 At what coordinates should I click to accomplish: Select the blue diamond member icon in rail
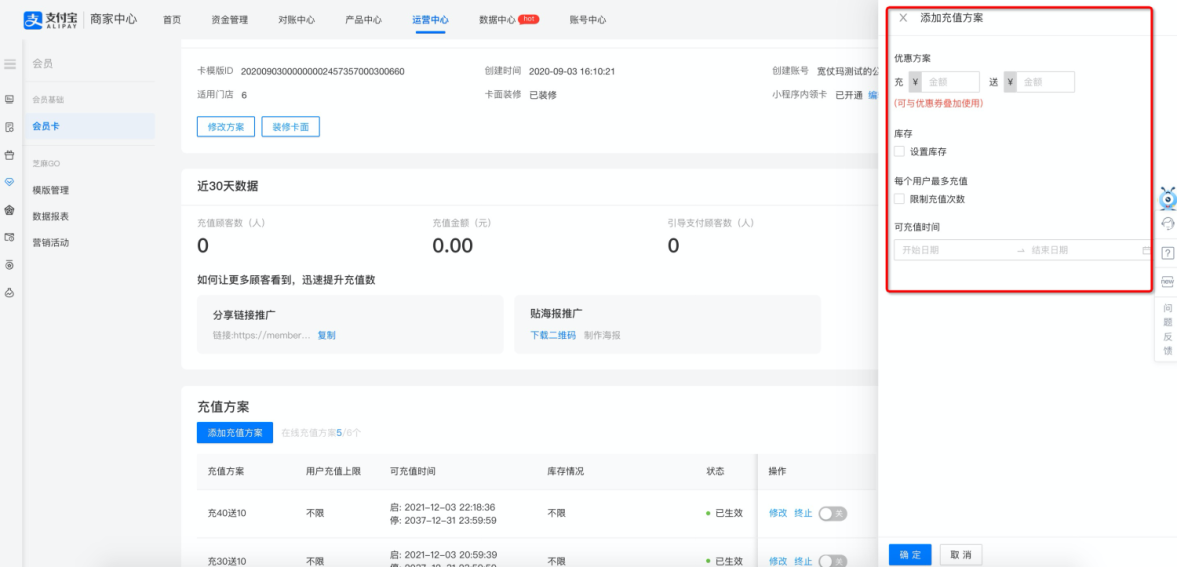pos(10,182)
